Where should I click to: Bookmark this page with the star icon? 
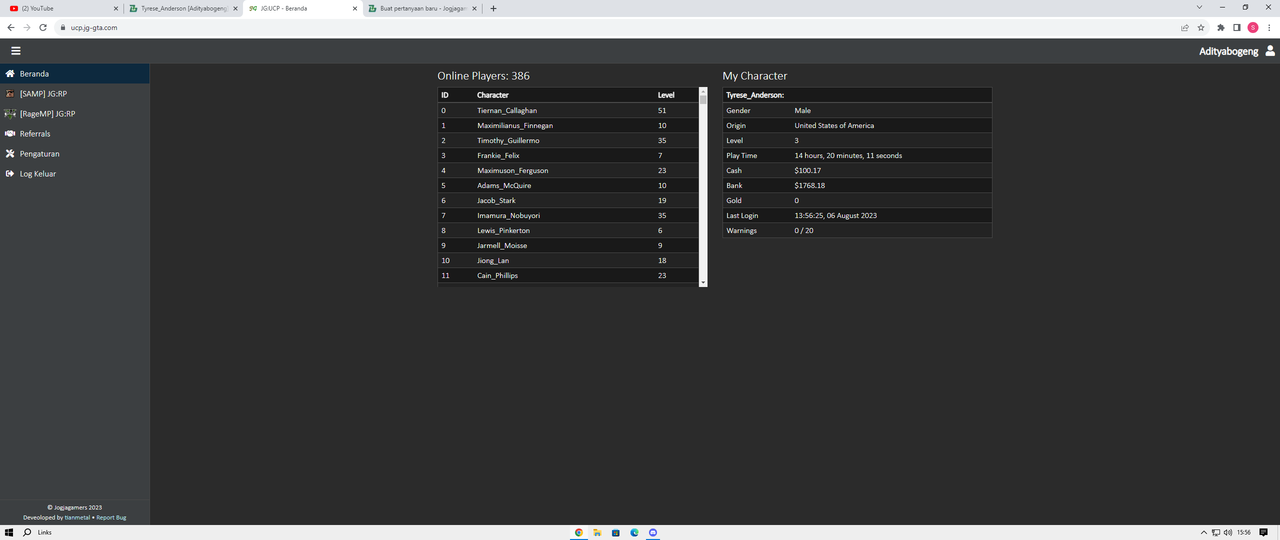(x=1200, y=27)
